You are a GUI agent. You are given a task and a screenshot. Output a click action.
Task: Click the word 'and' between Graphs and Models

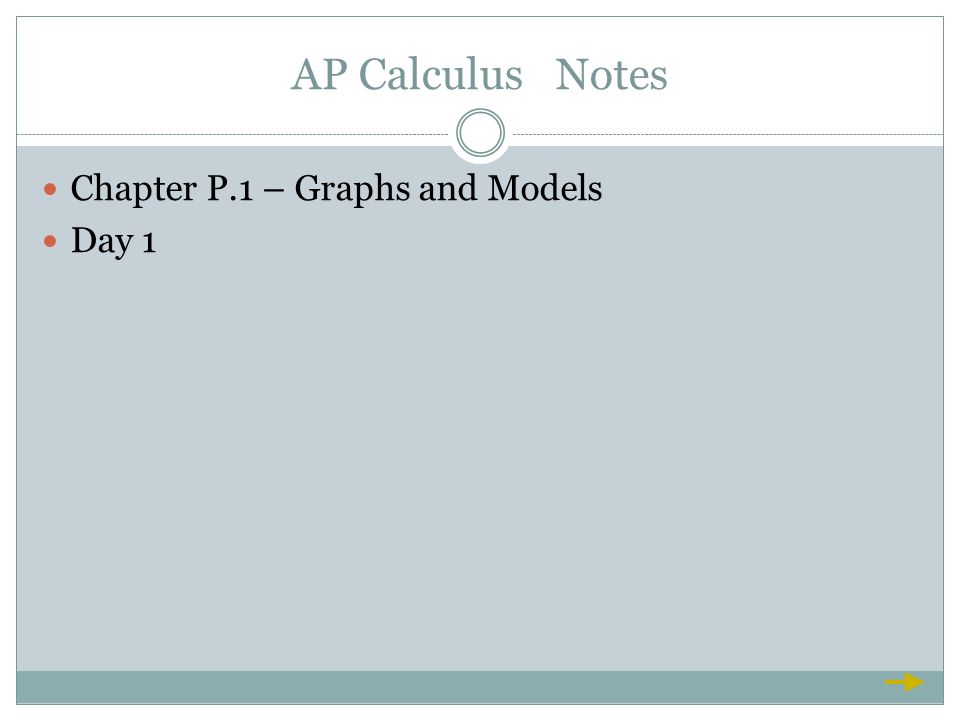[x=448, y=188]
